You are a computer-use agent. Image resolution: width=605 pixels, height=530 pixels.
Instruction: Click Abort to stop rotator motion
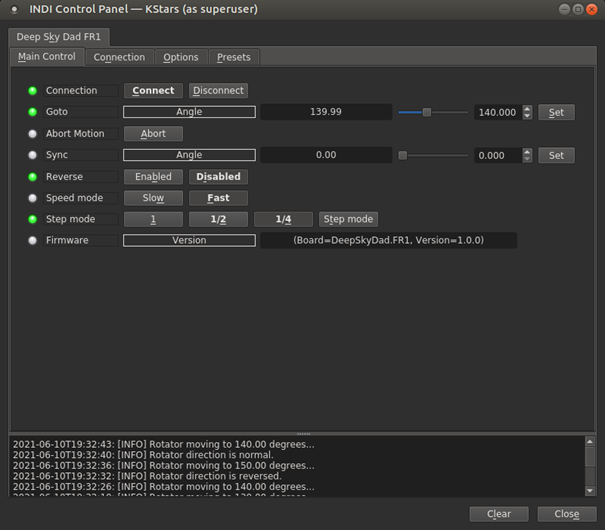(x=153, y=133)
